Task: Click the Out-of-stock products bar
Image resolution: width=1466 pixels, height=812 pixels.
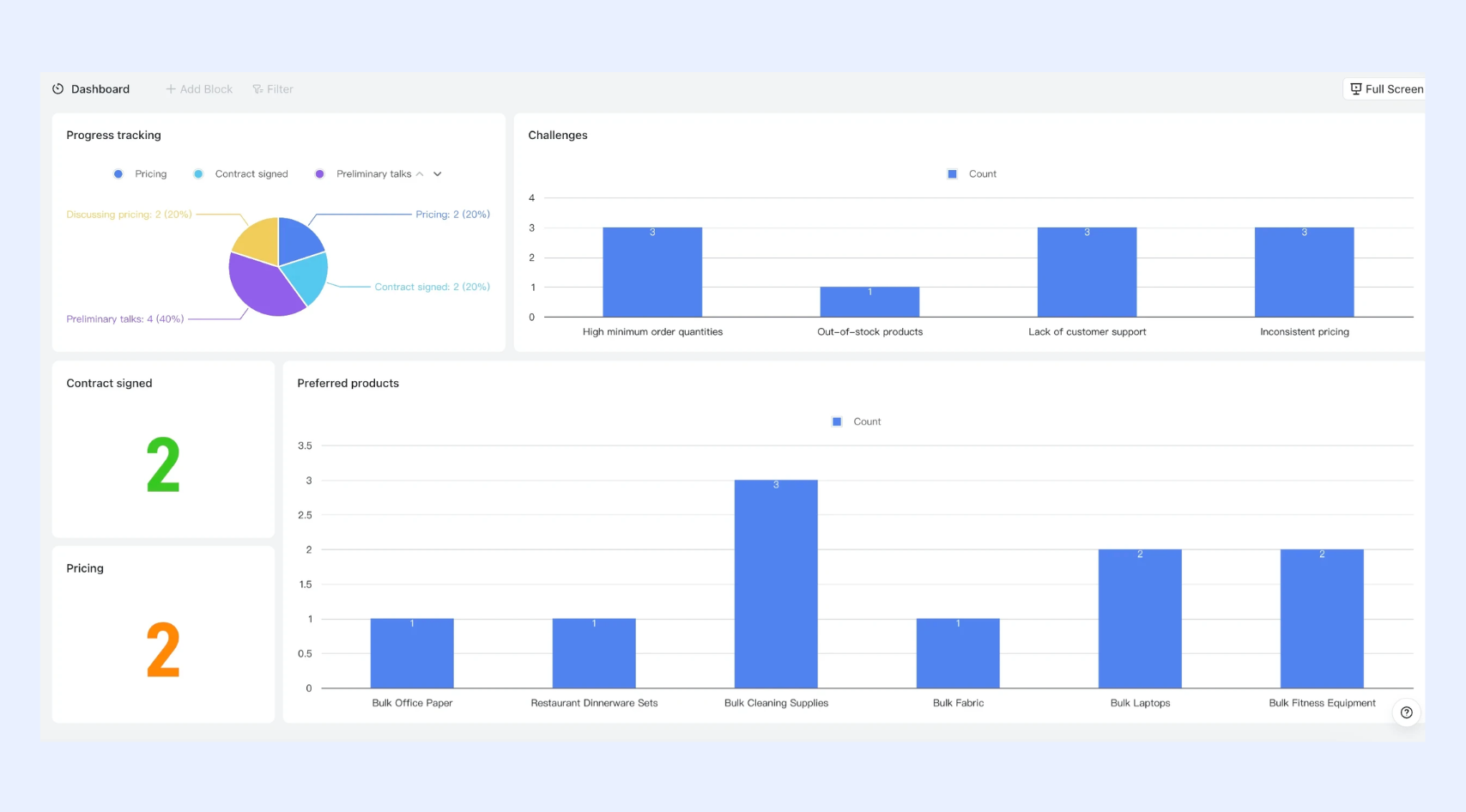Action: pos(869,302)
